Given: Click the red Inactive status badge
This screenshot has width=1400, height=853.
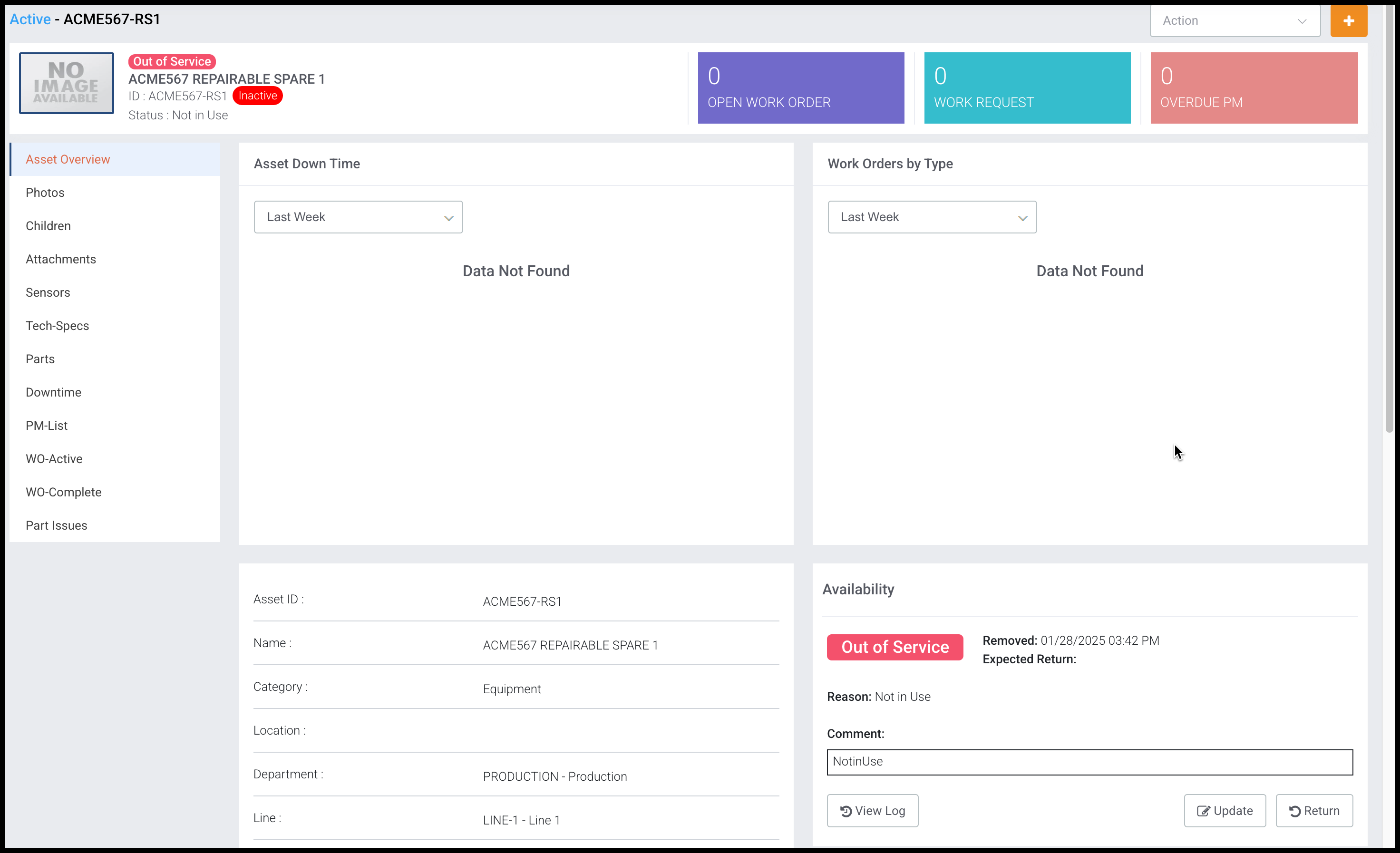Looking at the screenshot, I should pos(257,96).
